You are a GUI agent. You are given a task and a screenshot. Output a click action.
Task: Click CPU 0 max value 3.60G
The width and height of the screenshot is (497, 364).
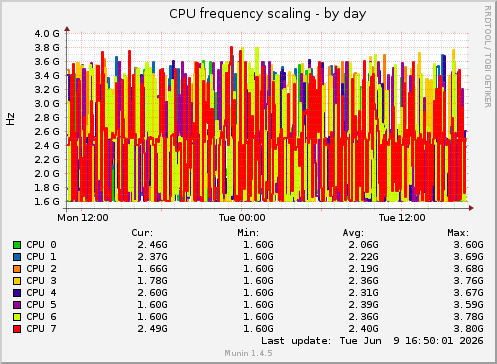pos(468,245)
